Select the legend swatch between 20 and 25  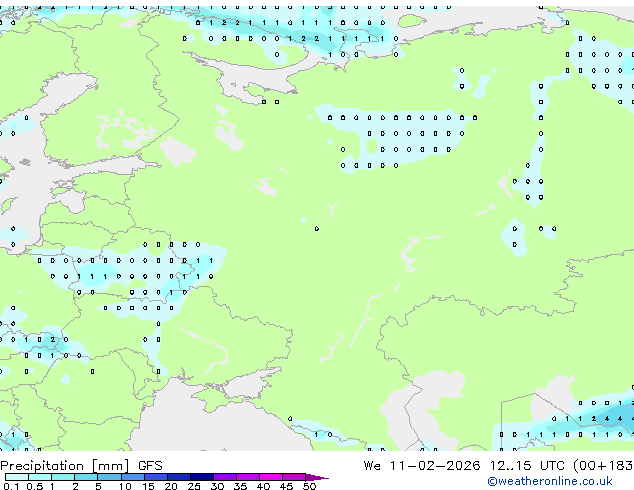tap(178, 477)
